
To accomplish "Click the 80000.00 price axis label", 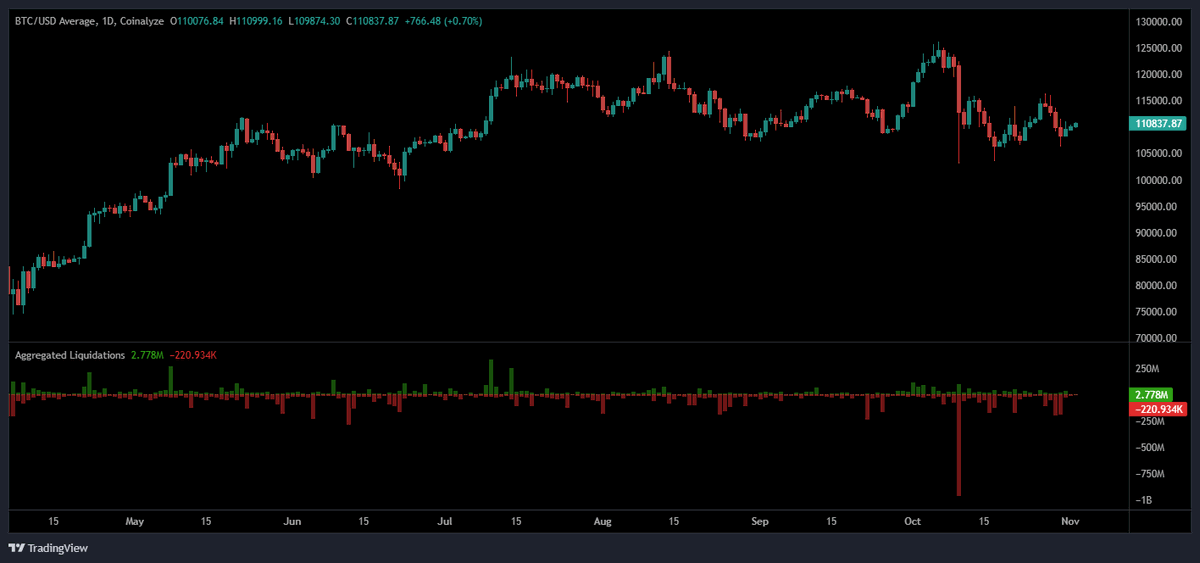I will [x=1156, y=286].
